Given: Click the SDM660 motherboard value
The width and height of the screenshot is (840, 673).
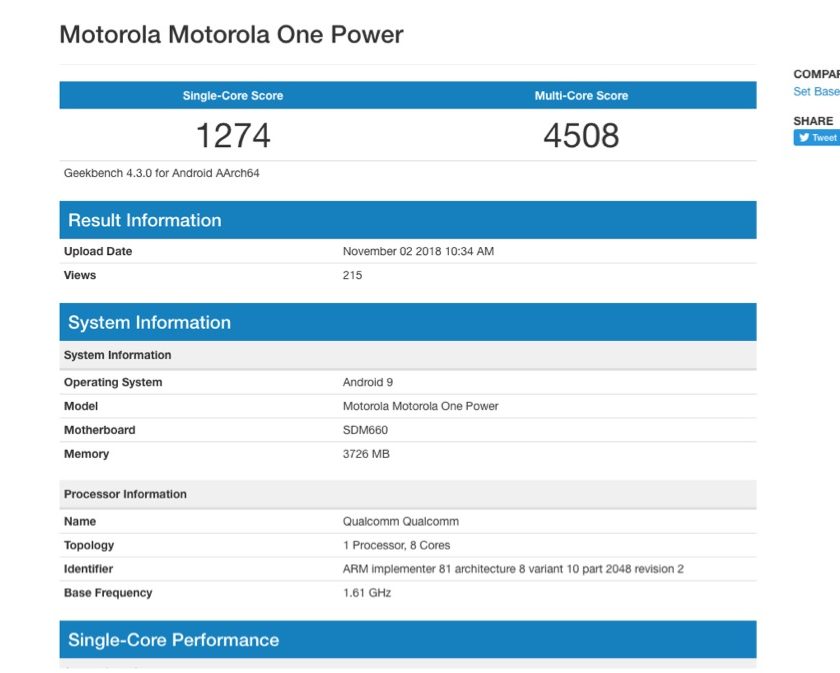Looking at the screenshot, I should click(x=365, y=430).
